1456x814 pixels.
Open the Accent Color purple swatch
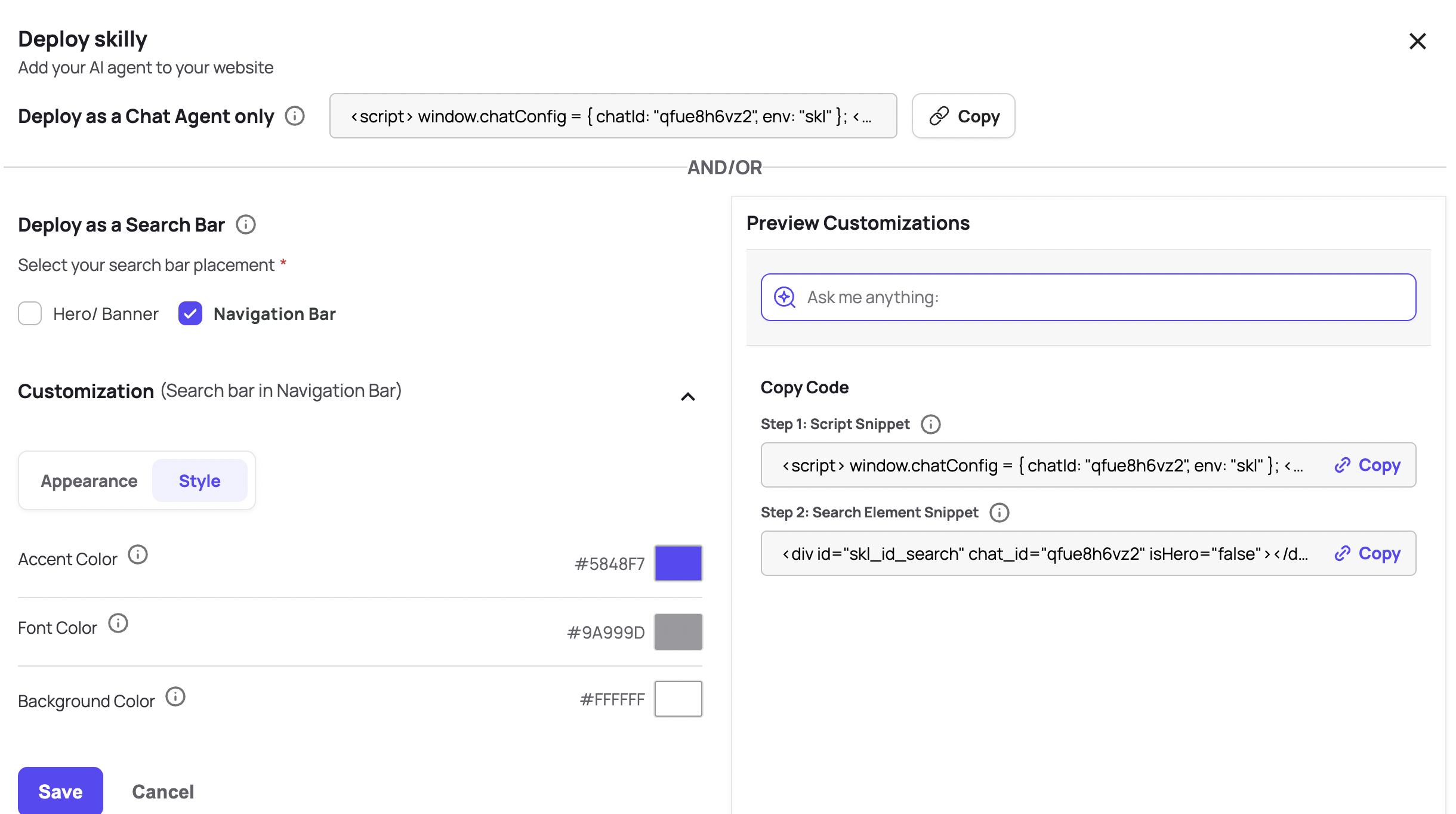coord(678,563)
